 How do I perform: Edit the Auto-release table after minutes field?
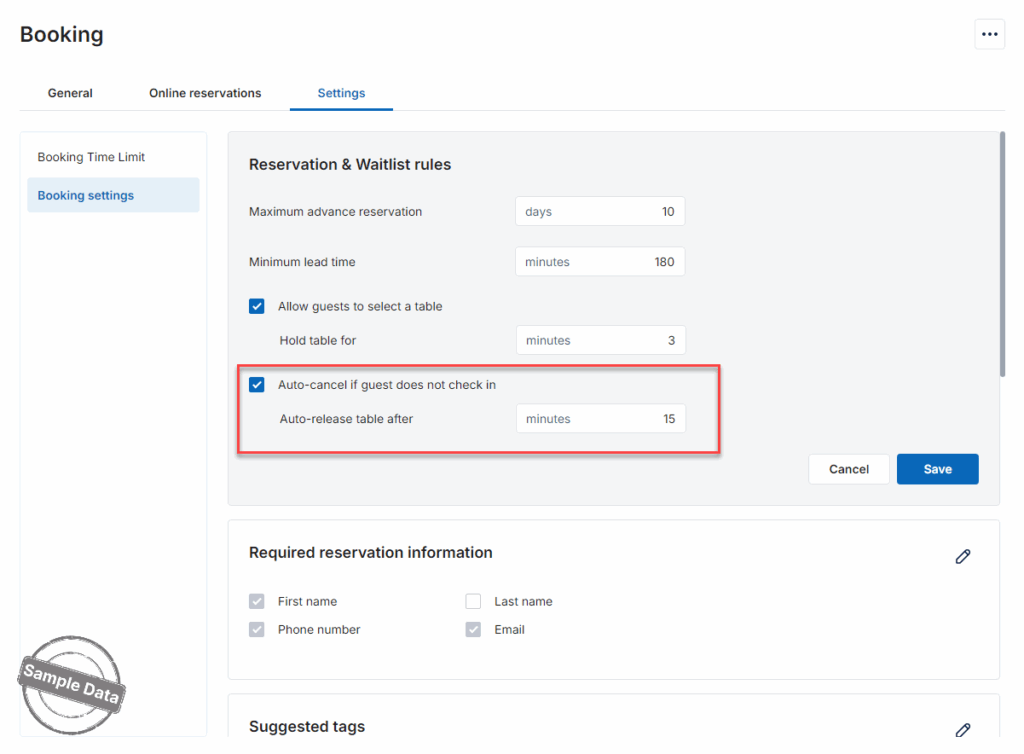coord(600,419)
